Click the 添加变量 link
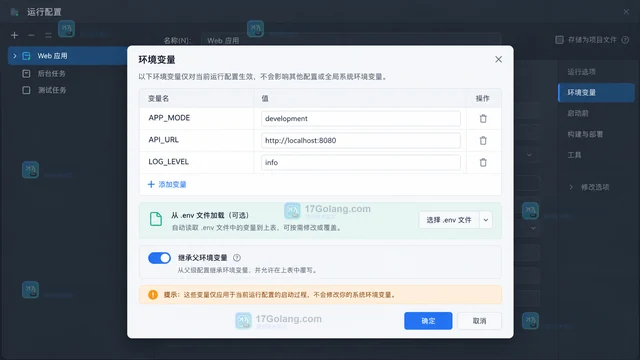This screenshot has height=360, width=640. point(167,184)
